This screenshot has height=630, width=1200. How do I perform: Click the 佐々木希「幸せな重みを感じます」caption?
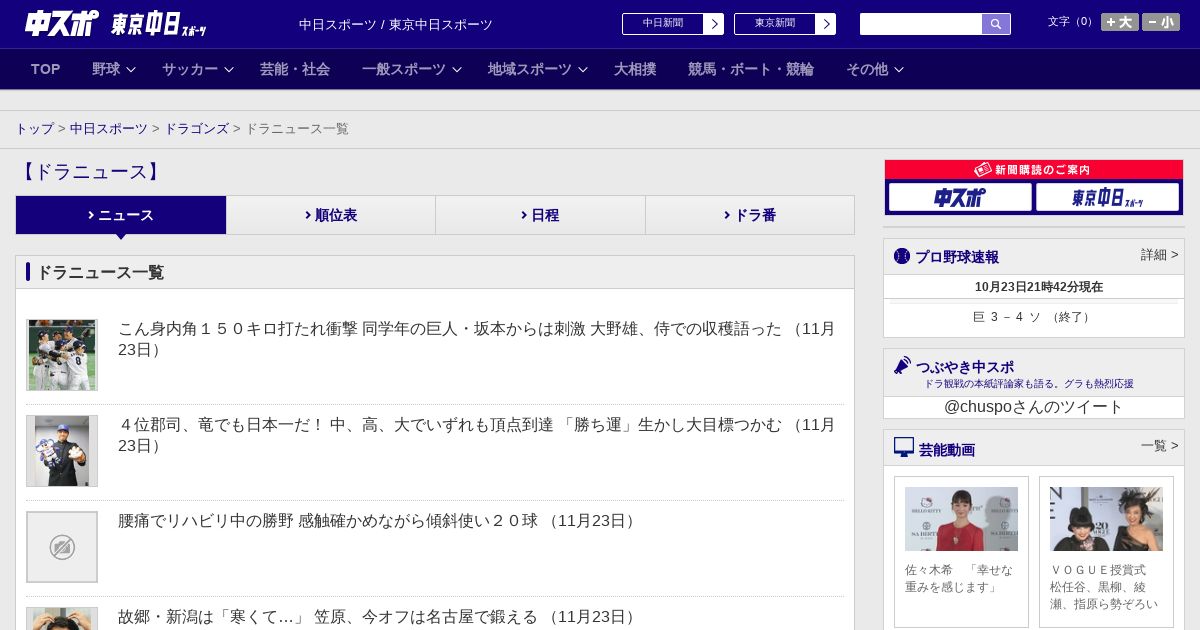[x=960, y=578]
